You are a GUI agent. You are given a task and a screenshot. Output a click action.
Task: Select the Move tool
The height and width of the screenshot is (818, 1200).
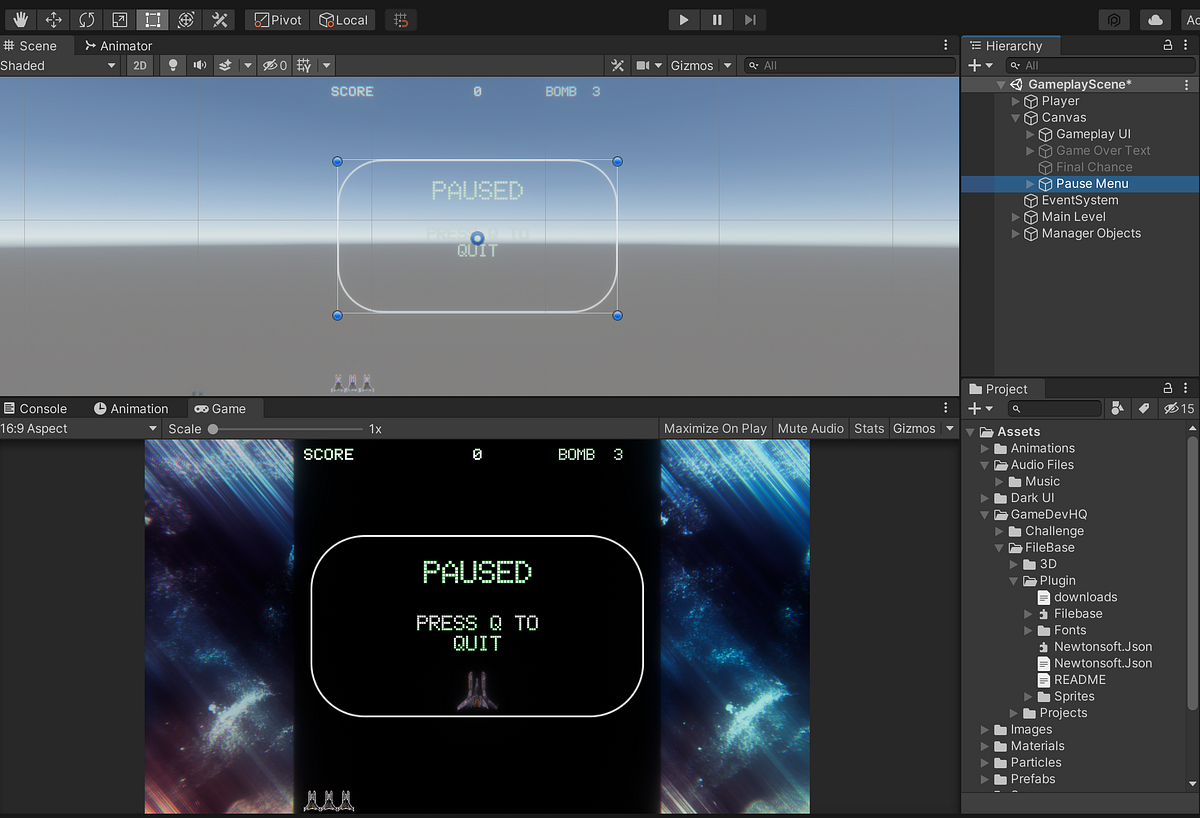pyautogui.click(x=53, y=19)
